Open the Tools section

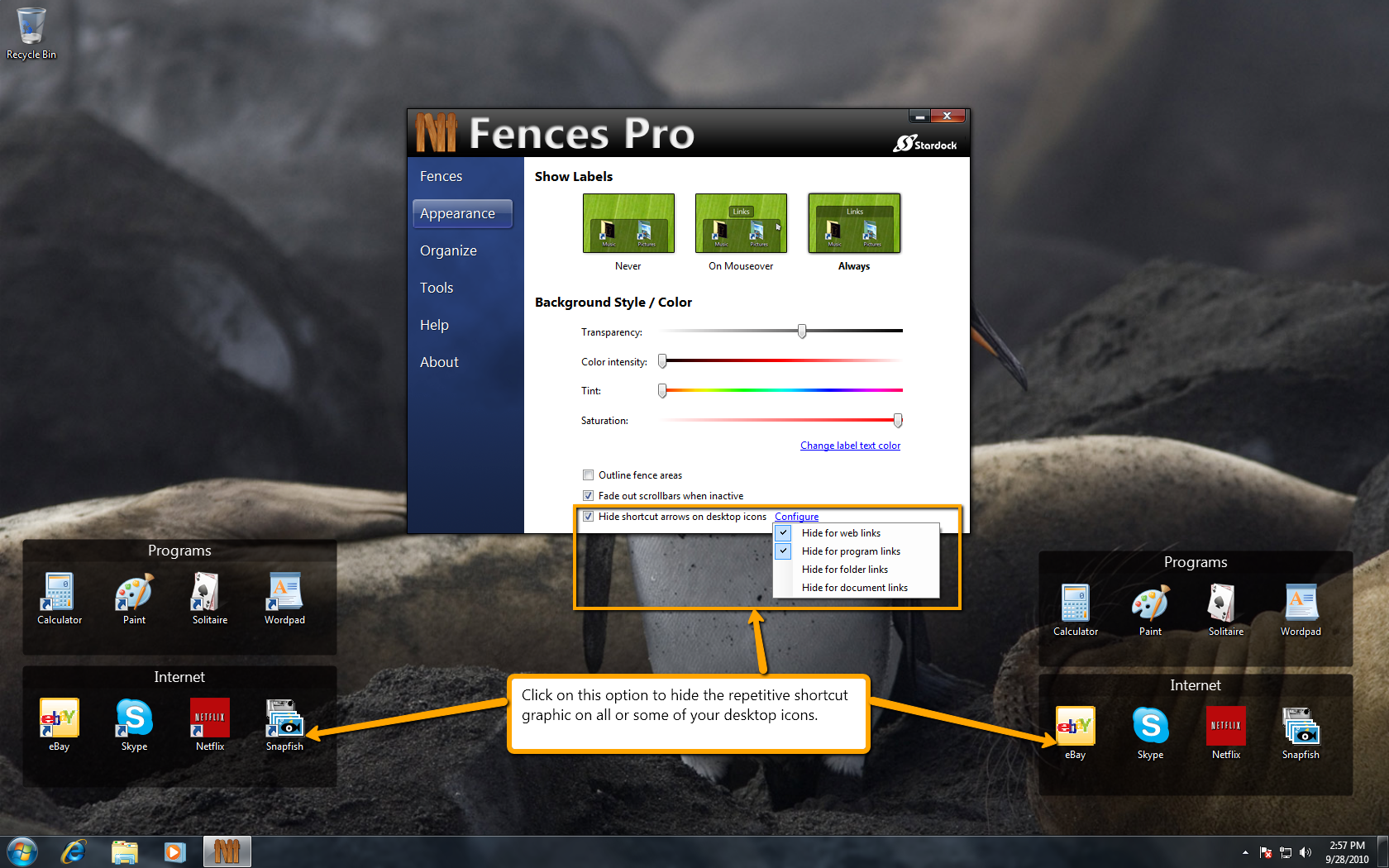[437, 288]
